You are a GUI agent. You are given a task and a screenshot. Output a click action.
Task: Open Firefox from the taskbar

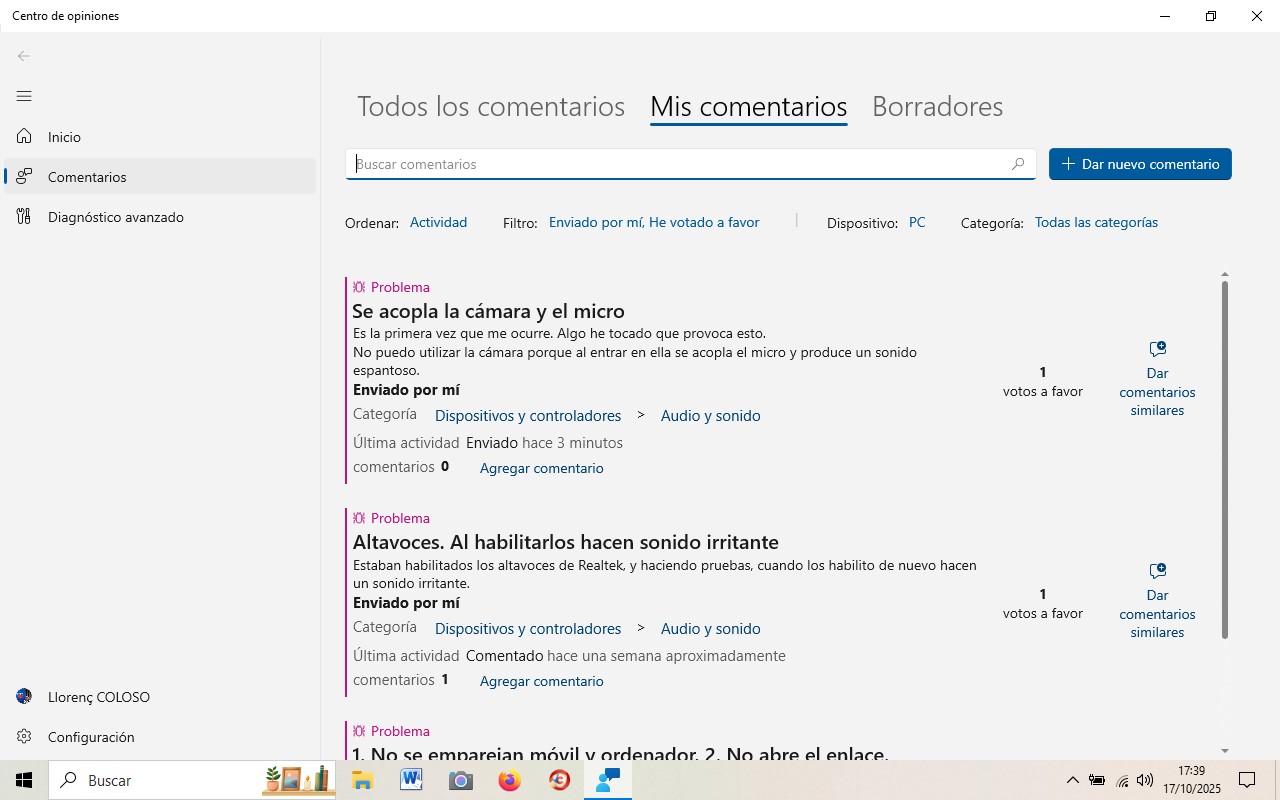tap(510, 780)
